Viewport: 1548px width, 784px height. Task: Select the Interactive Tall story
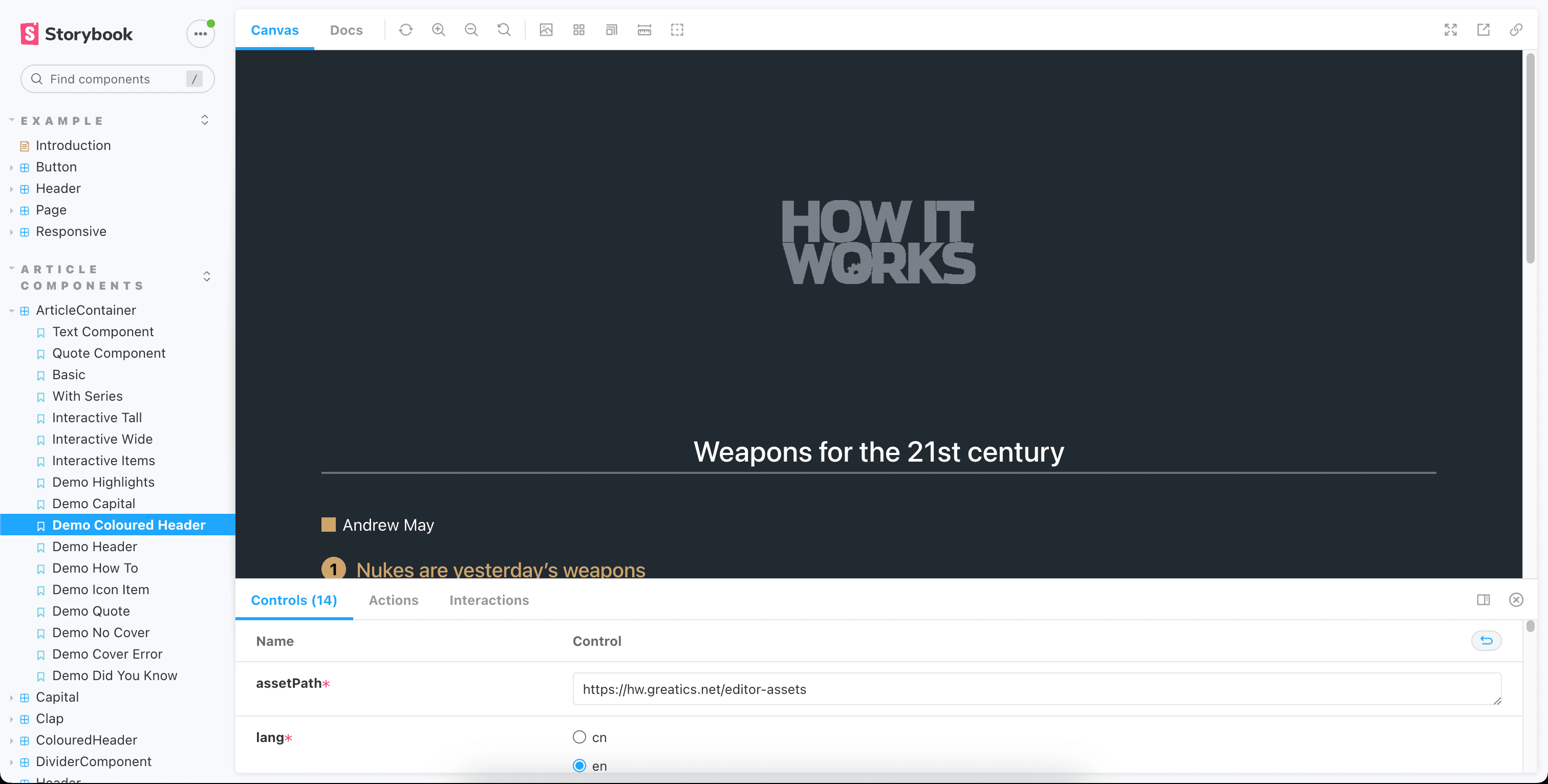point(97,418)
